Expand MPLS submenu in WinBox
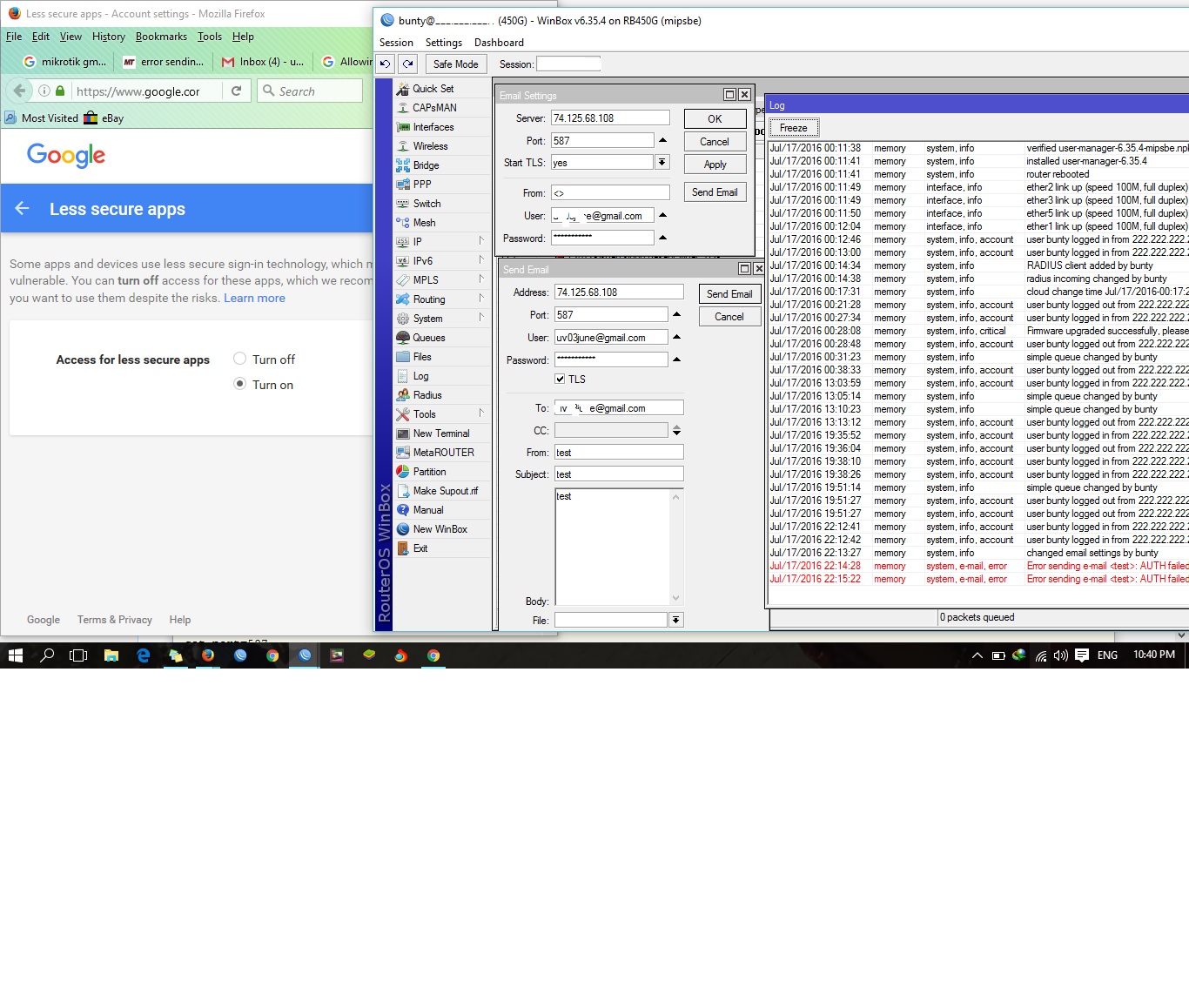Image resolution: width=1189 pixels, height=1008 pixels. [481, 279]
